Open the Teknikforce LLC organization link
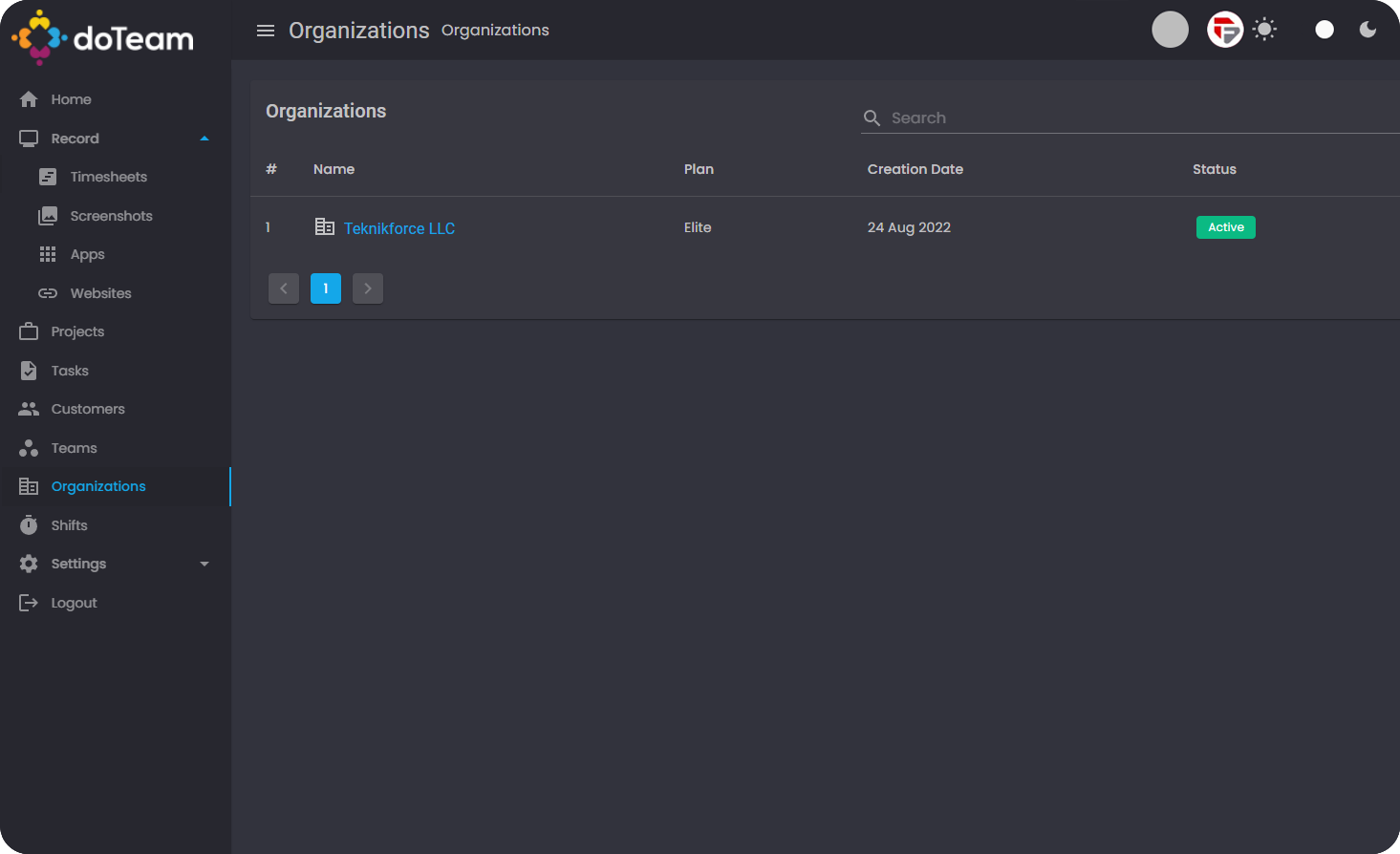This screenshot has width=1400, height=854. point(398,228)
